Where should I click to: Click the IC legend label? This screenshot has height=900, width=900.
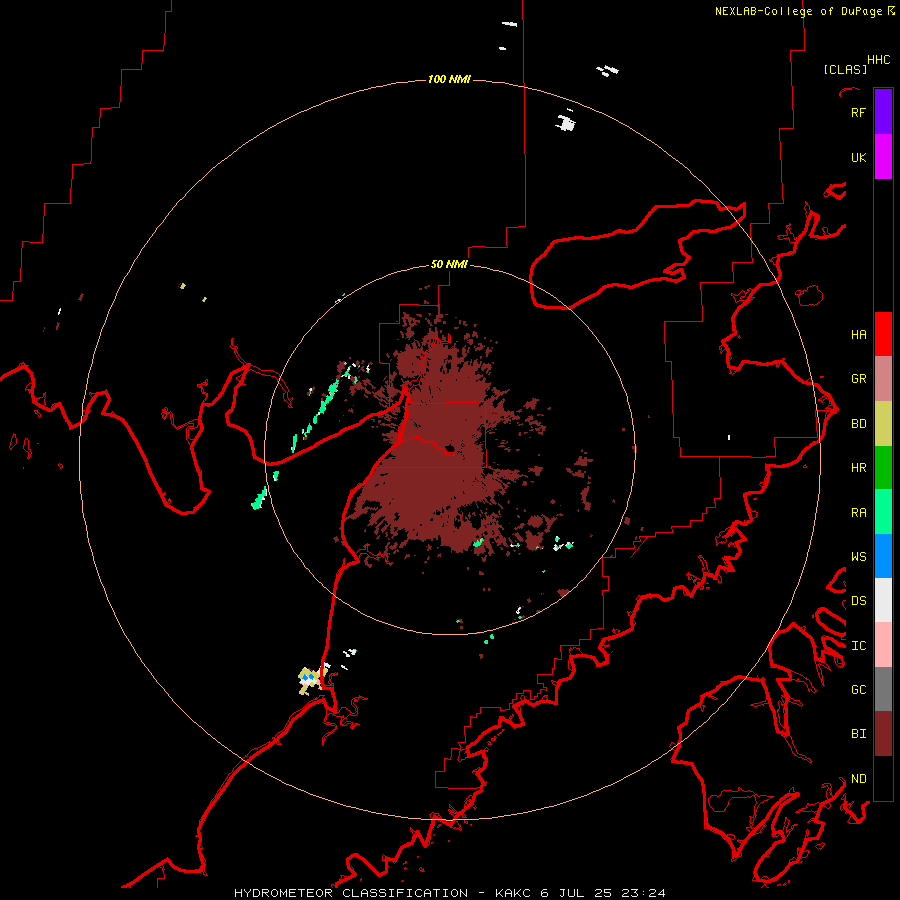click(x=858, y=646)
